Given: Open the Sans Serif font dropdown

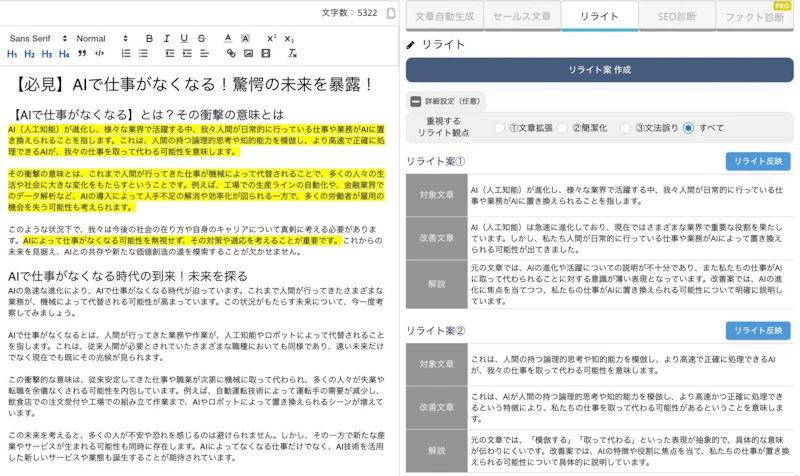Looking at the screenshot, I should (x=38, y=38).
